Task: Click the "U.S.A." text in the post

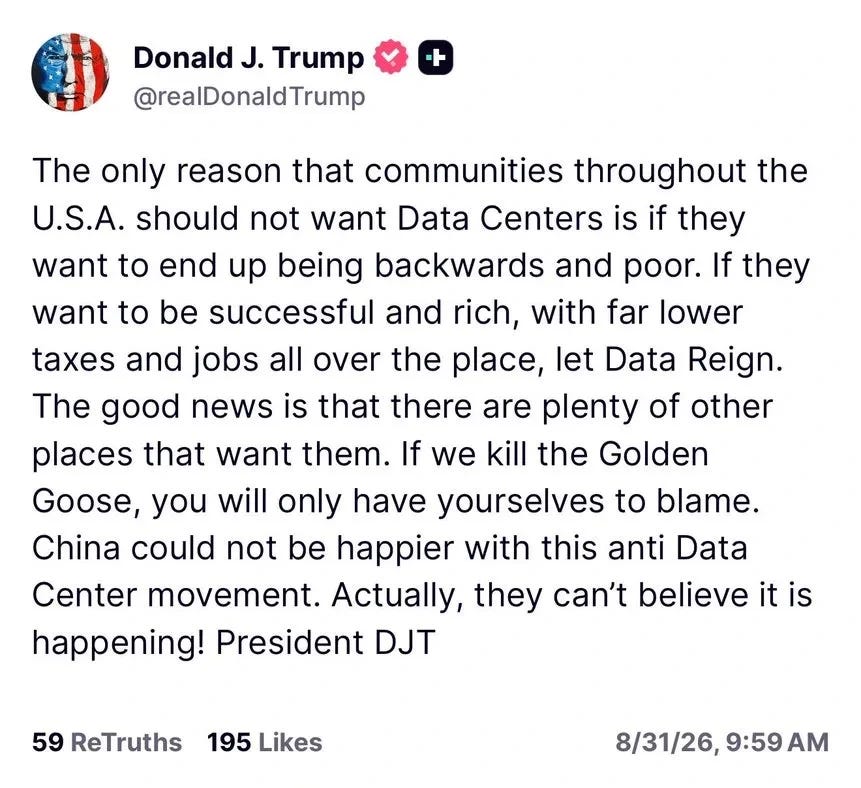Action: click(x=80, y=219)
